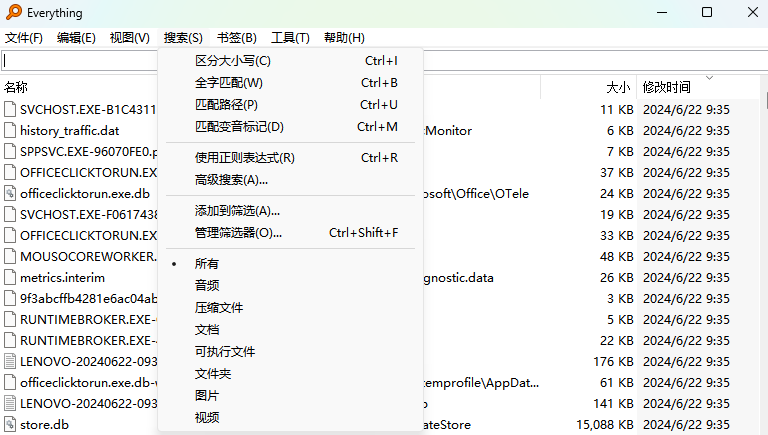Maximize the Everything window

click(x=707, y=12)
